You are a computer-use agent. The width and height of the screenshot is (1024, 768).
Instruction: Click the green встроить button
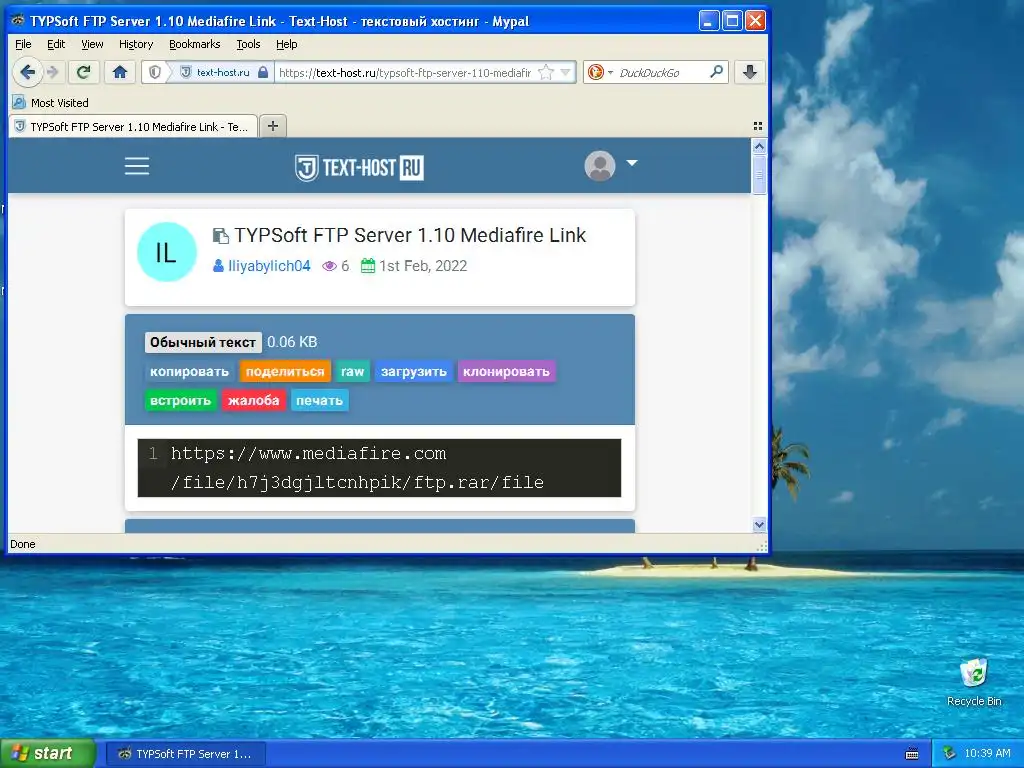180,400
